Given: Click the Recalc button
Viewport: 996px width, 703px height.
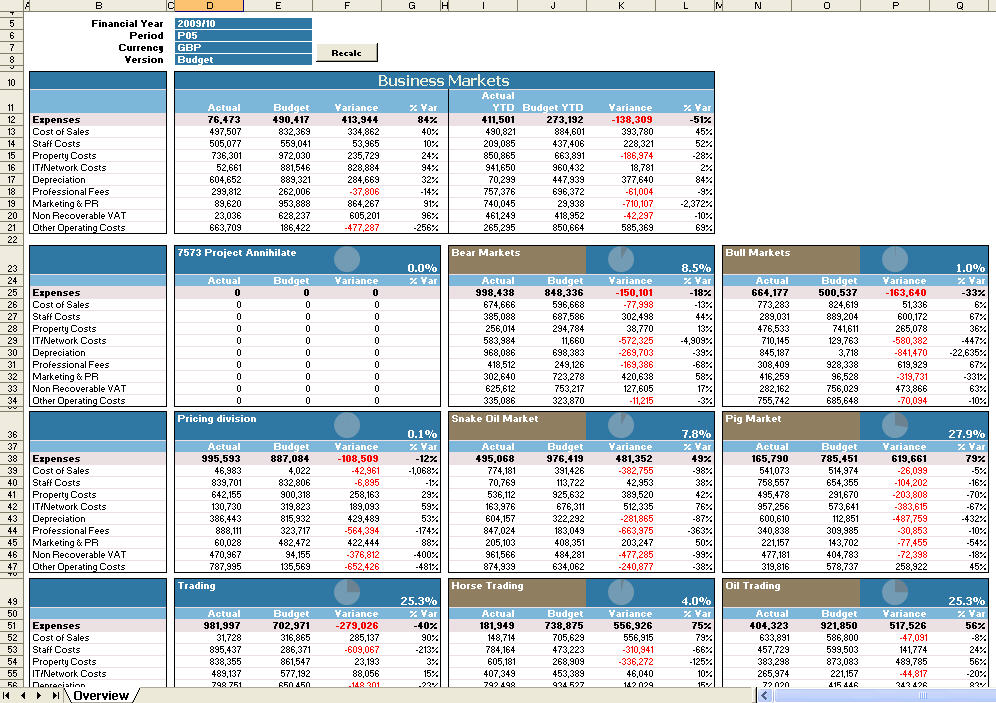Looking at the screenshot, I should coord(347,53).
